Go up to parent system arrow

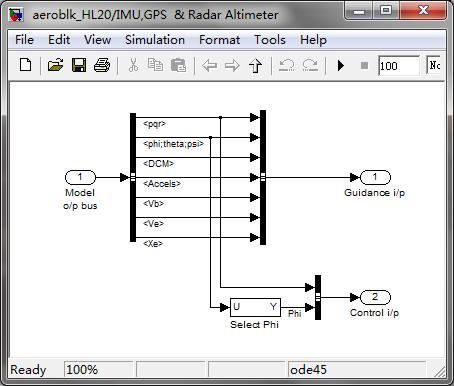pos(255,65)
